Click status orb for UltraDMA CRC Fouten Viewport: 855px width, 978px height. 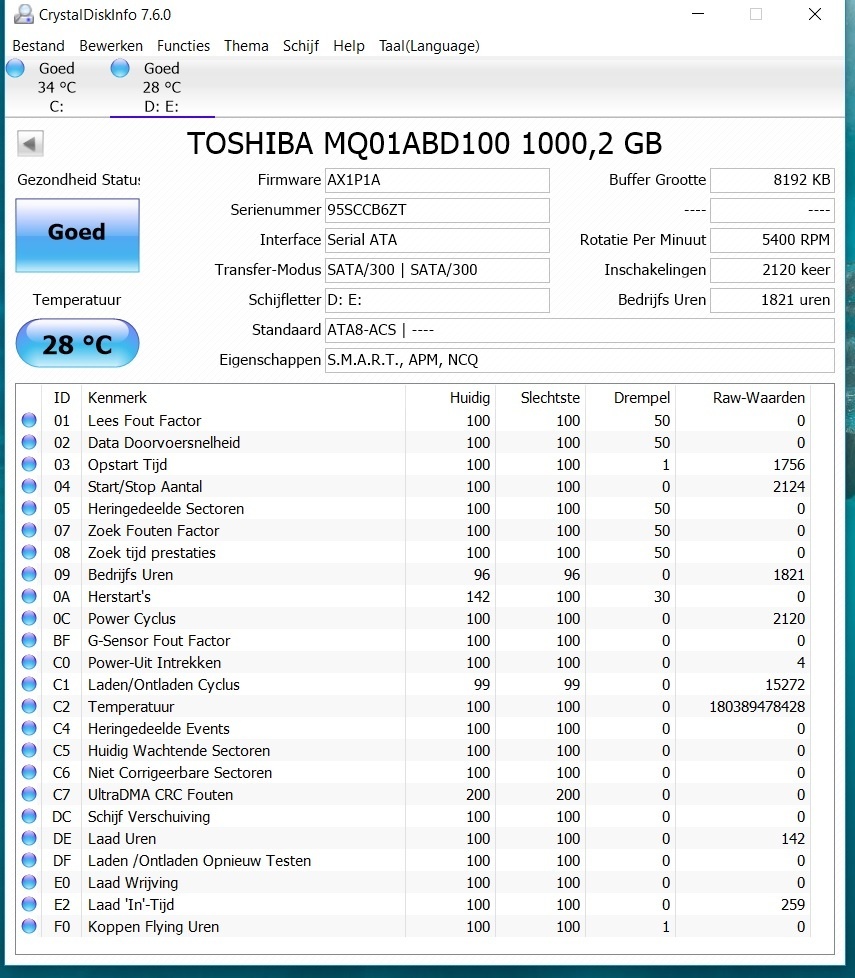[29, 795]
